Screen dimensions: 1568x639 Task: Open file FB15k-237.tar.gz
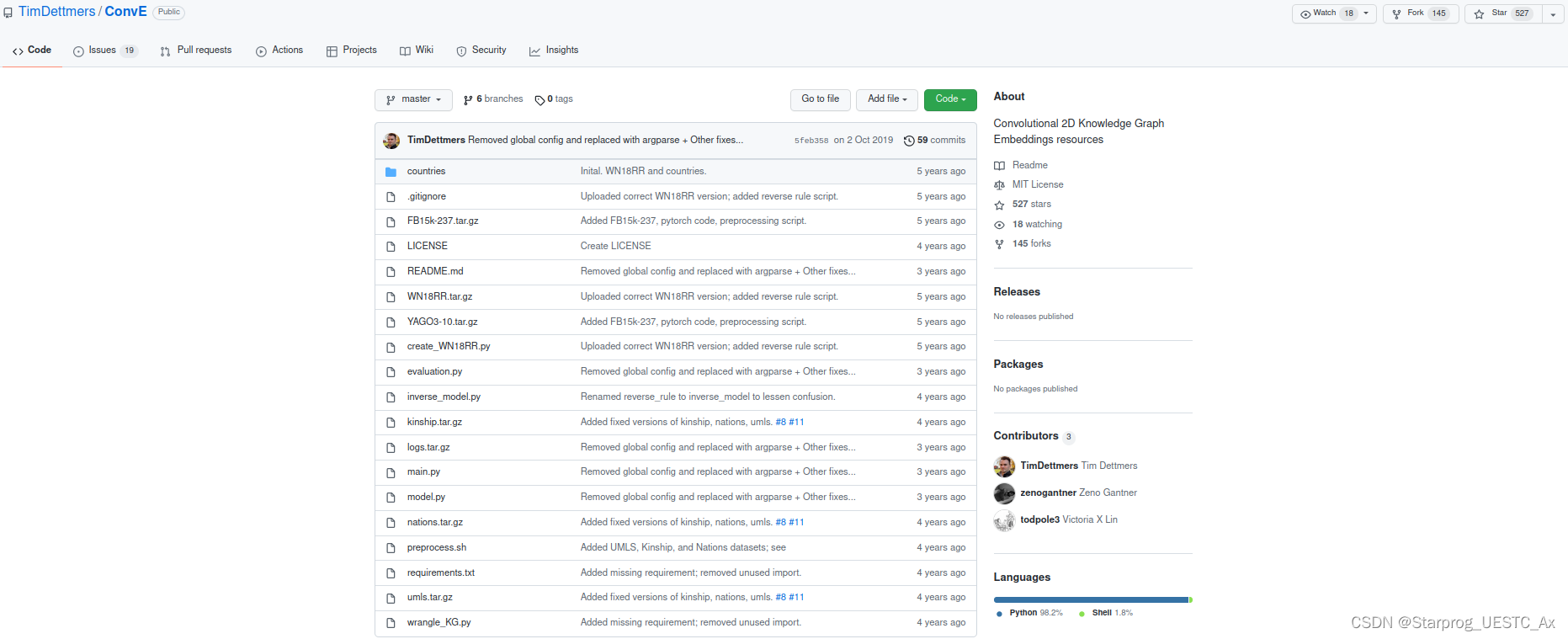[x=443, y=221]
